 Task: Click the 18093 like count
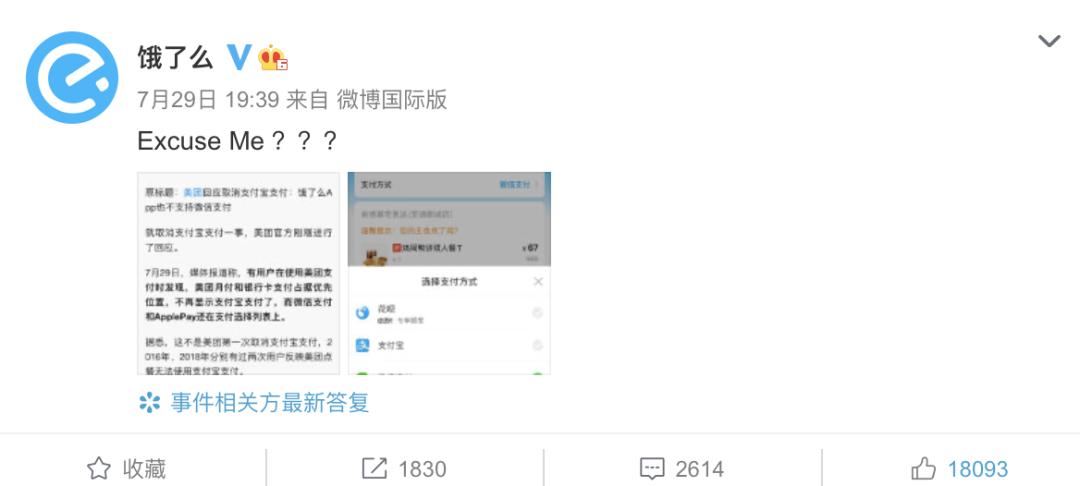click(x=977, y=469)
